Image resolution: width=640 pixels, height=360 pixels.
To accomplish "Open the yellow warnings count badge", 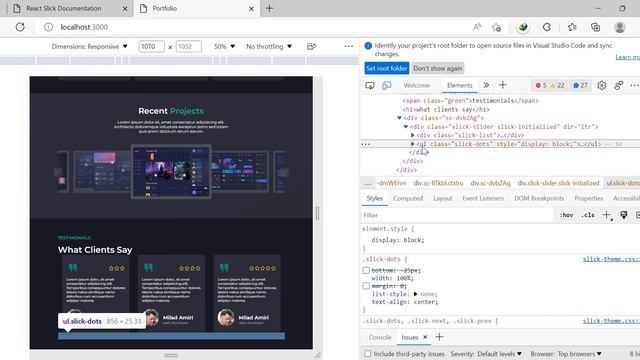I will click(x=558, y=85).
